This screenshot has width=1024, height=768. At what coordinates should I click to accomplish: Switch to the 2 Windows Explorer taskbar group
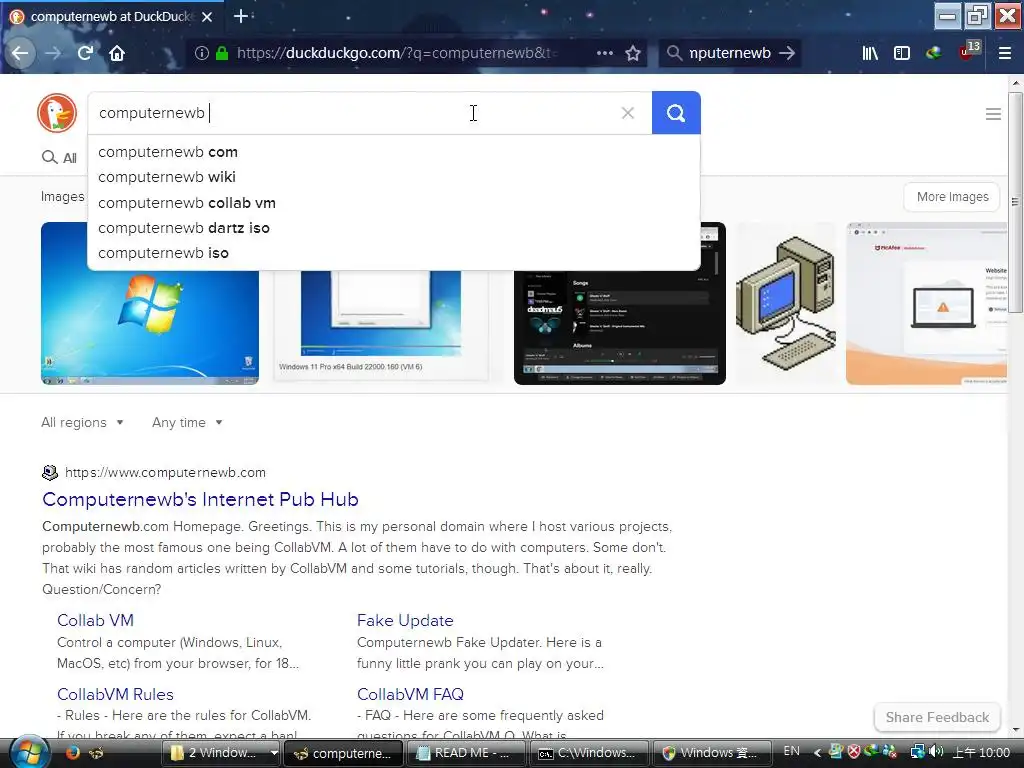point(215,753)
